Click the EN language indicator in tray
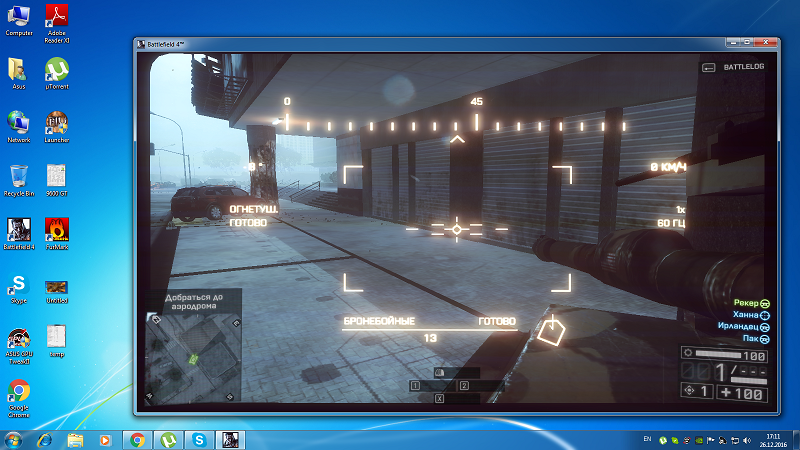The image size is (800, 450). point(647,439)
